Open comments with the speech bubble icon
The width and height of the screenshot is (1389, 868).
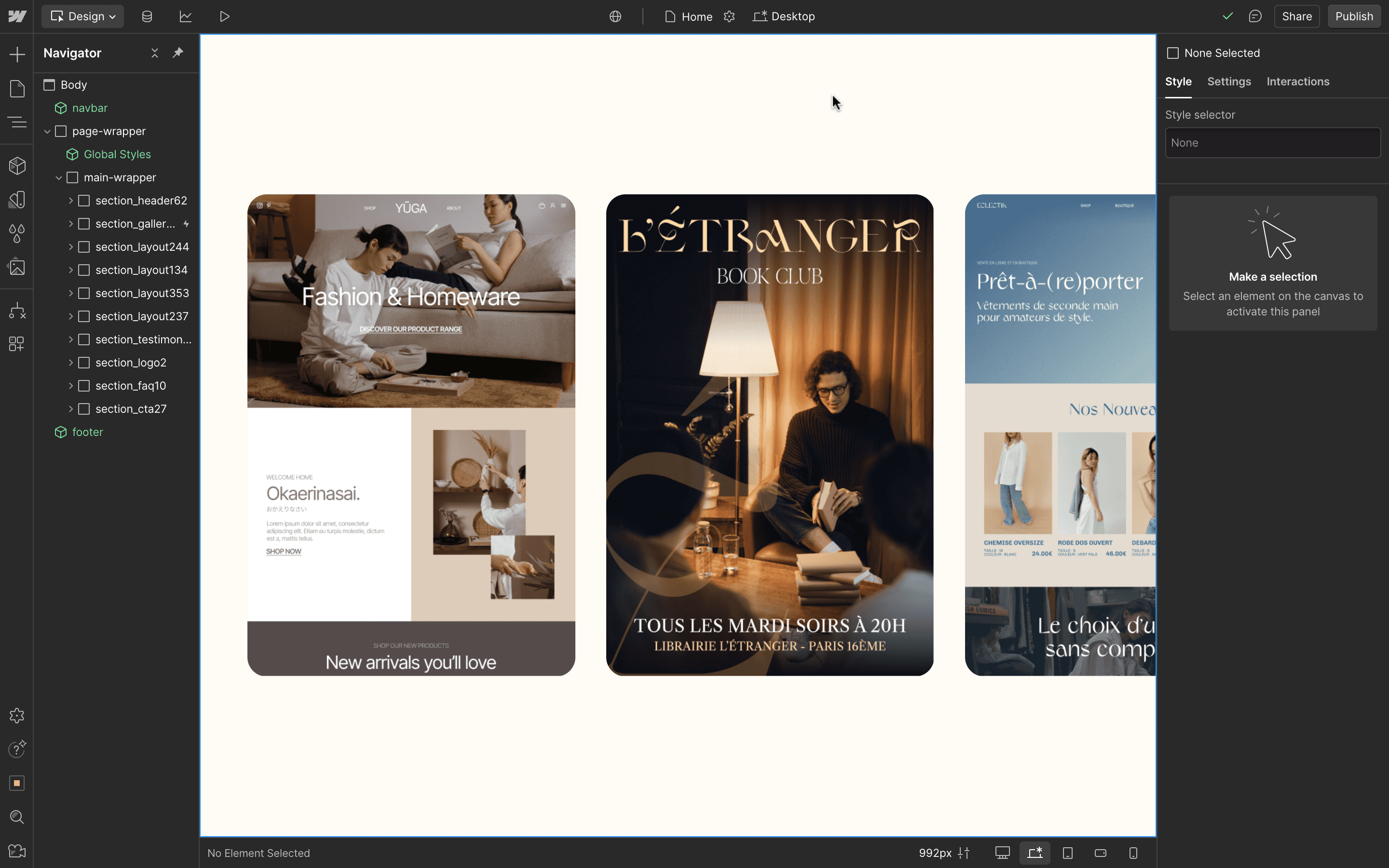click(1255, 16)
